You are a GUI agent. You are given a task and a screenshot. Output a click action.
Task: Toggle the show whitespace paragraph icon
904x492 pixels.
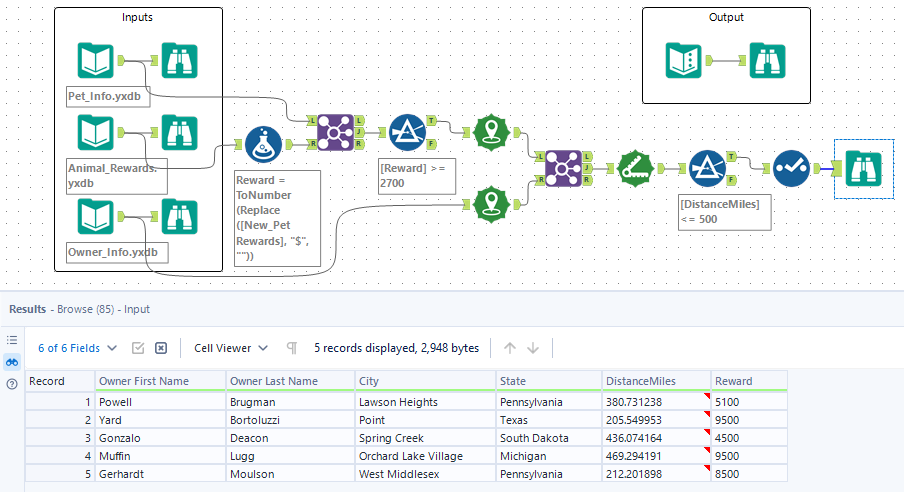[x=292, y=348]
